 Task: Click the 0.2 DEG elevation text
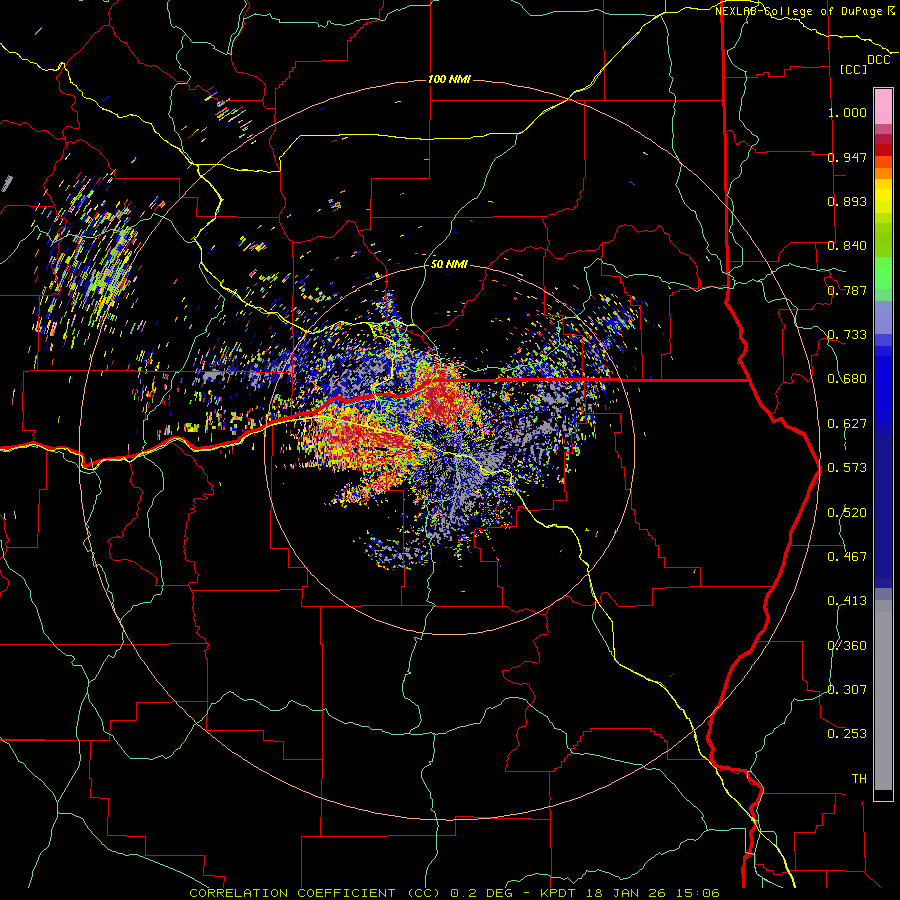tap(482, 893)
